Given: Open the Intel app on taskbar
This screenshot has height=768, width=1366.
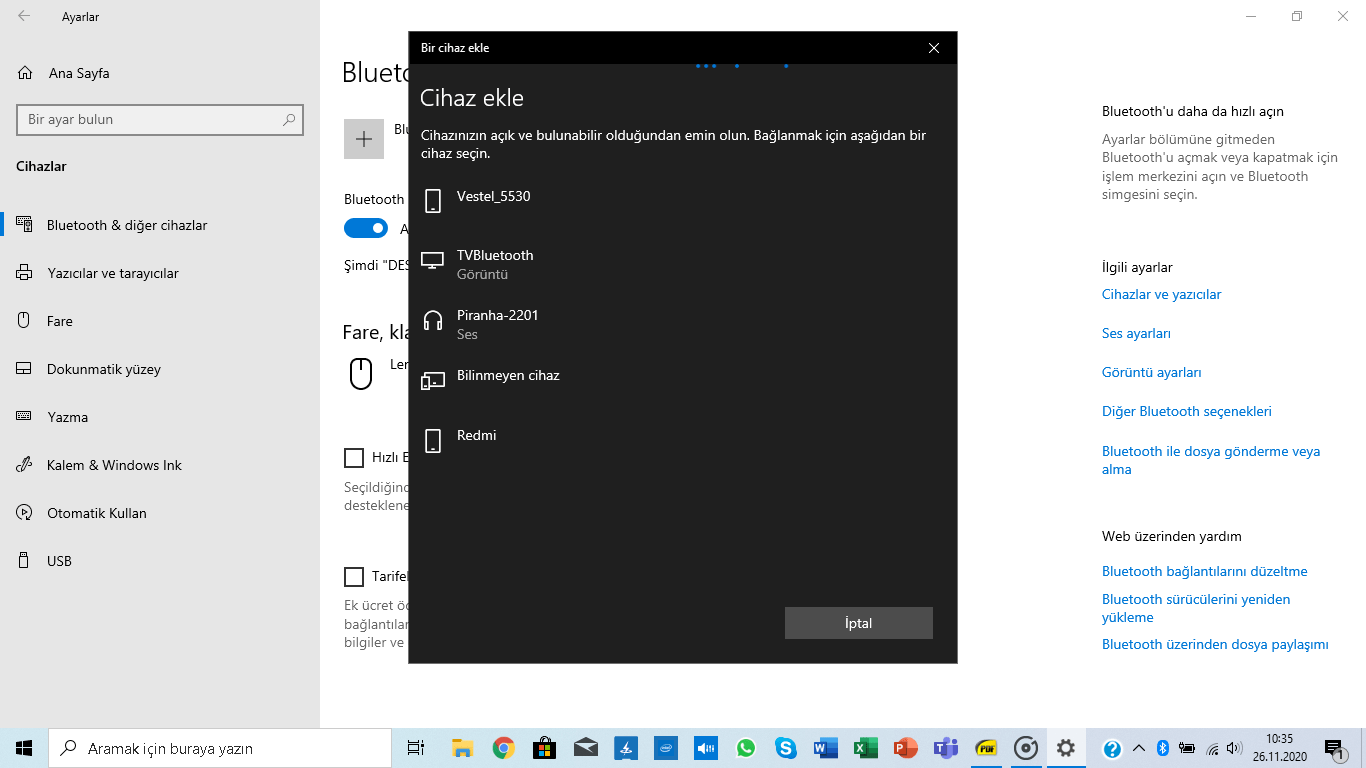Looking at the screenshot, I should coord(667,748).
